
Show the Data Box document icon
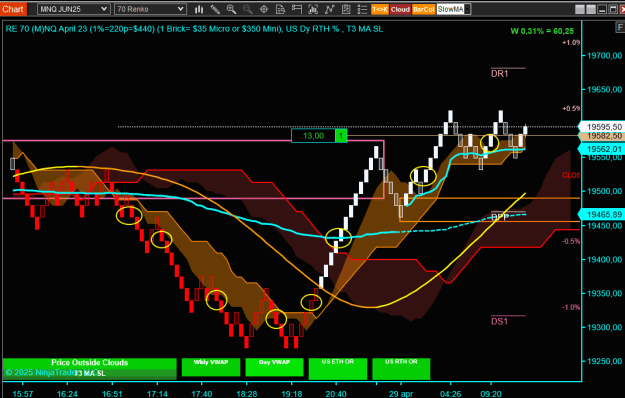click(x=280, y=9)
